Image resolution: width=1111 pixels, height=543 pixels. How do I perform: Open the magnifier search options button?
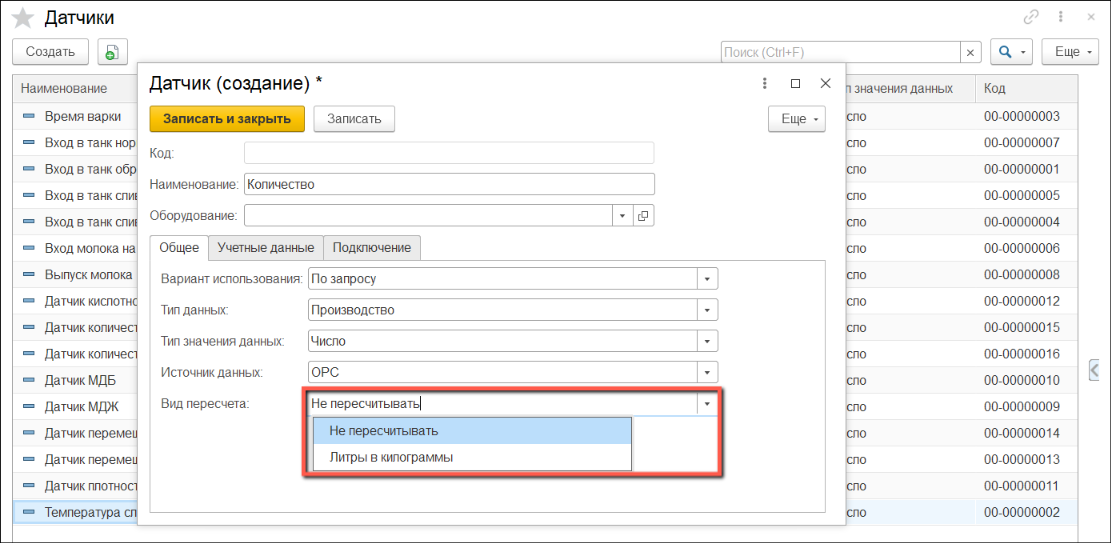click(1010, 52)
